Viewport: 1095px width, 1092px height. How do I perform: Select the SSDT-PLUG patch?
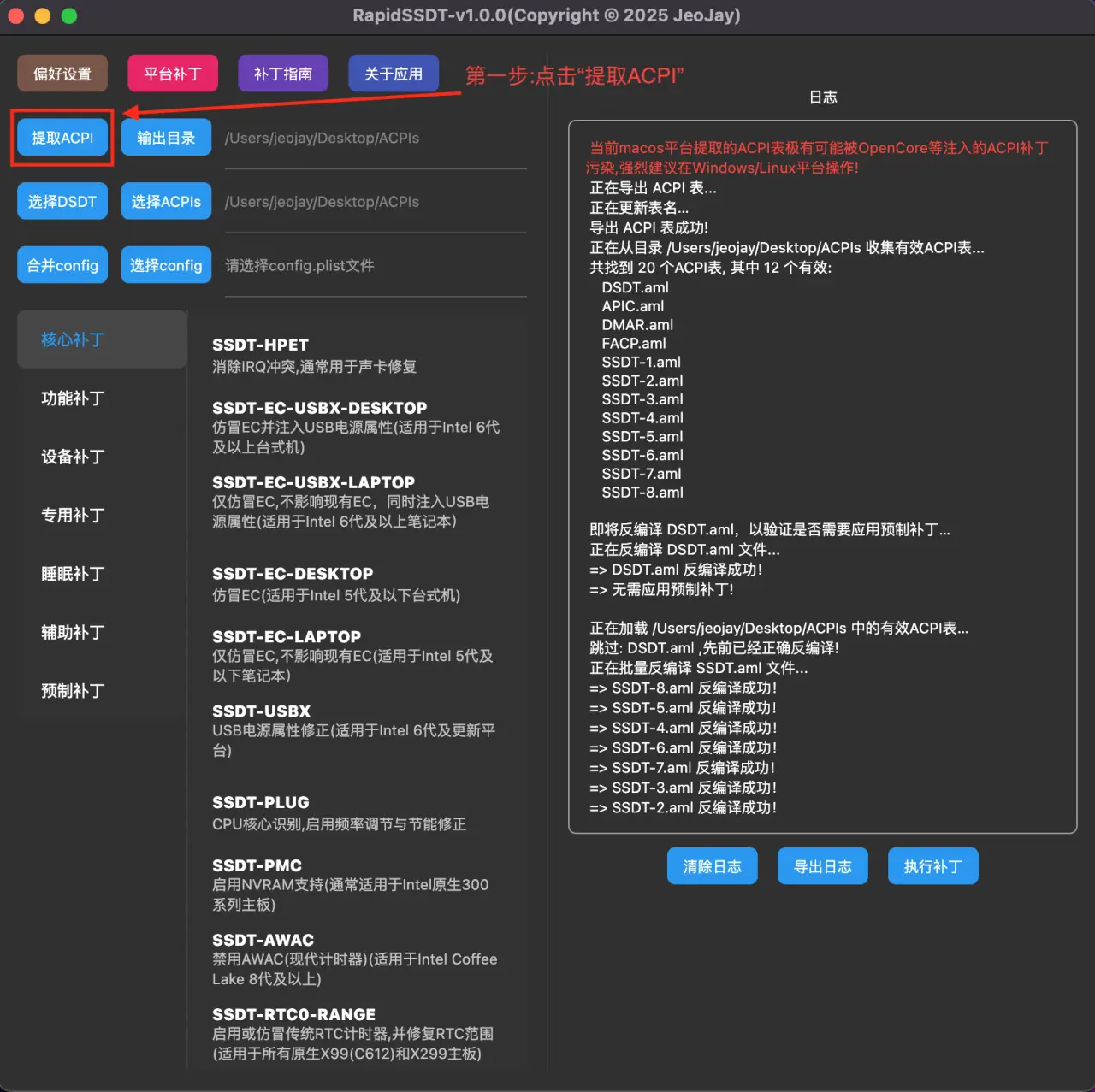(261, 803)
